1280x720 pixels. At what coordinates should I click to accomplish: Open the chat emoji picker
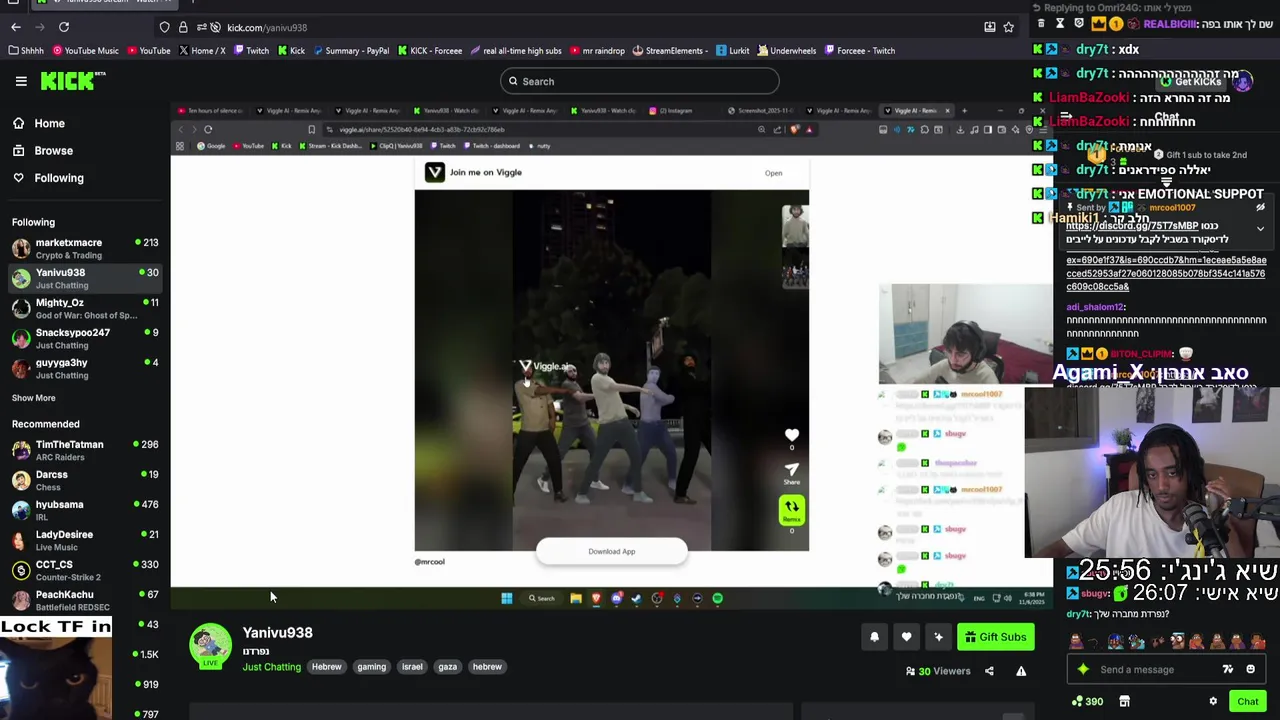click(1250, 670)
